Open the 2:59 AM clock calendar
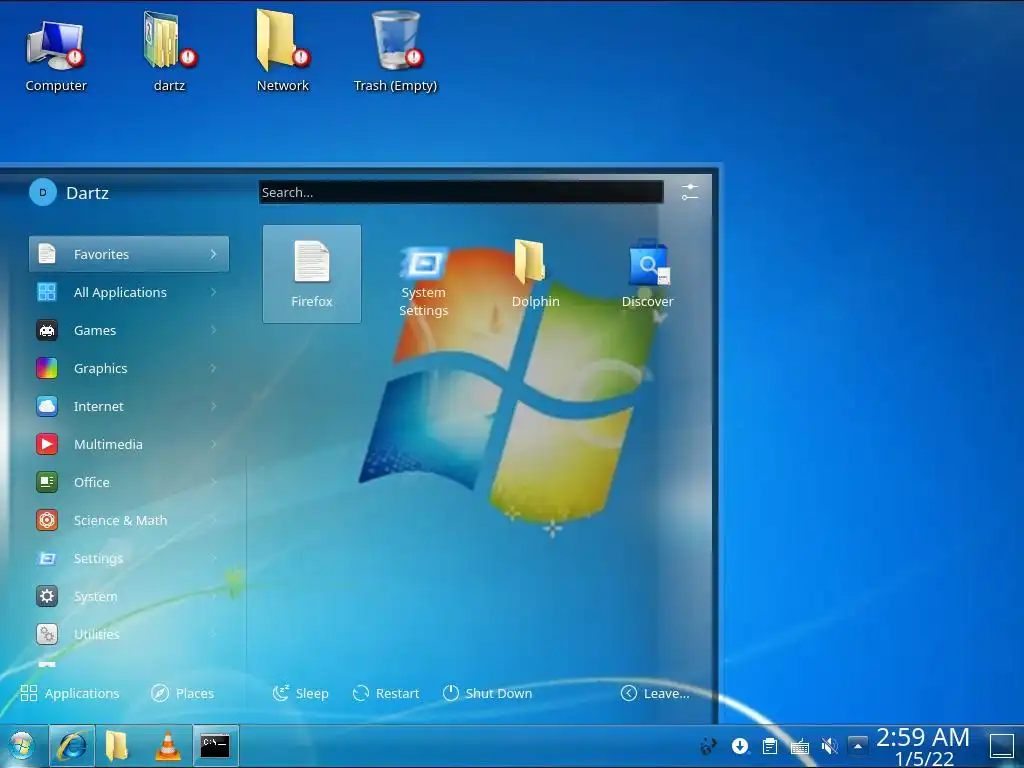 point(923,746)
